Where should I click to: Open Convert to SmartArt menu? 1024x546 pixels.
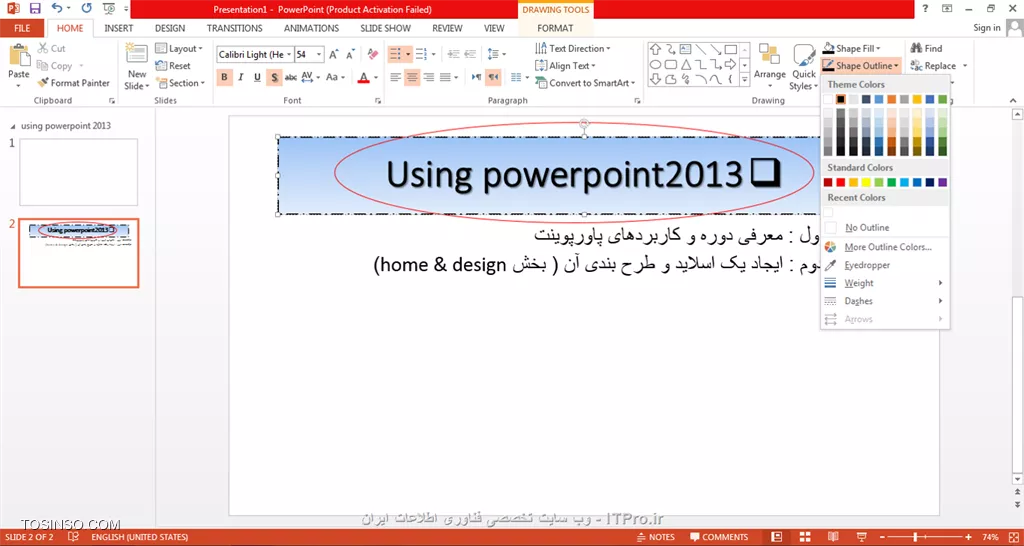585,83
